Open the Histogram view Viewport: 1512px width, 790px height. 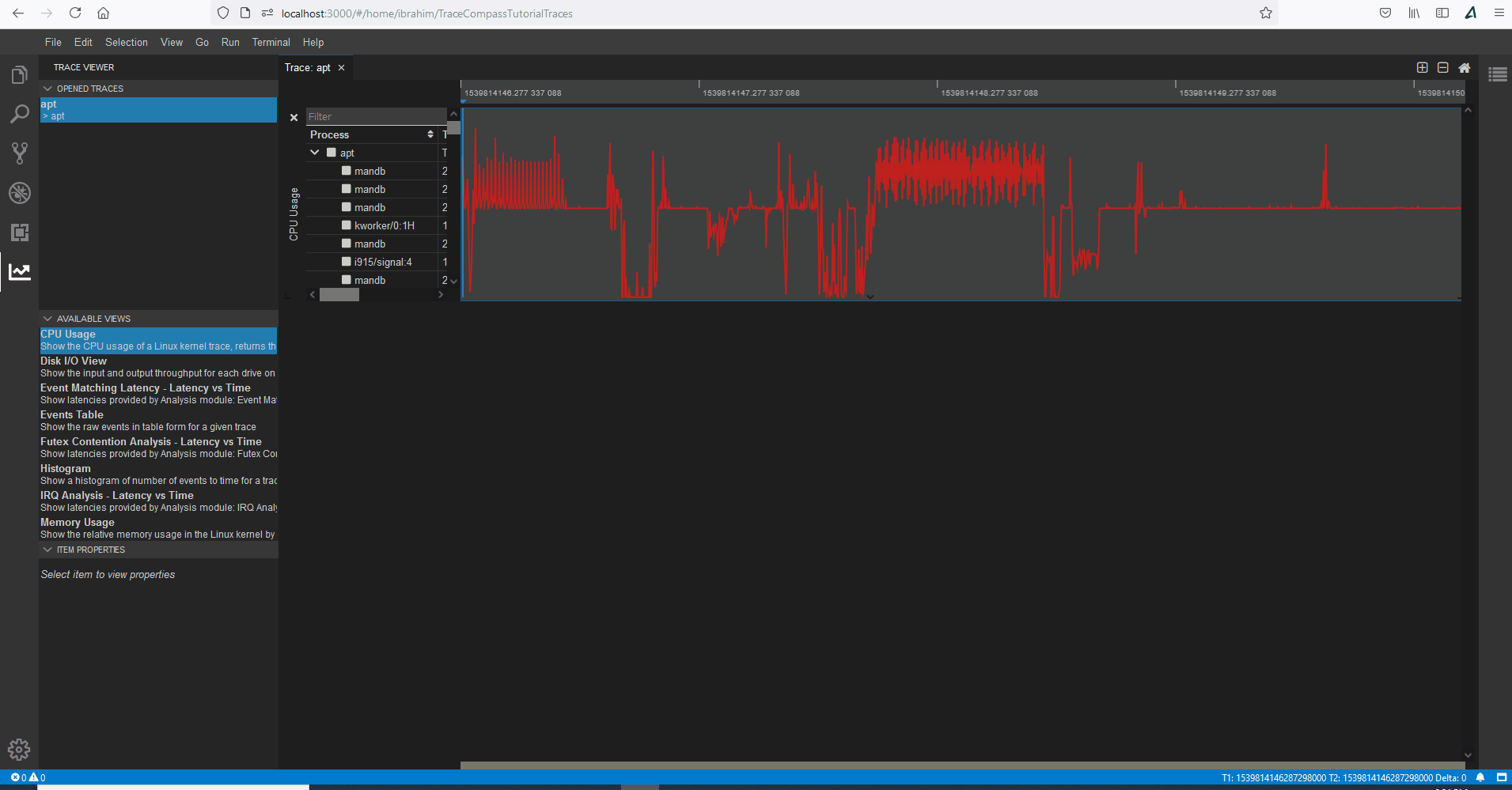65,468
